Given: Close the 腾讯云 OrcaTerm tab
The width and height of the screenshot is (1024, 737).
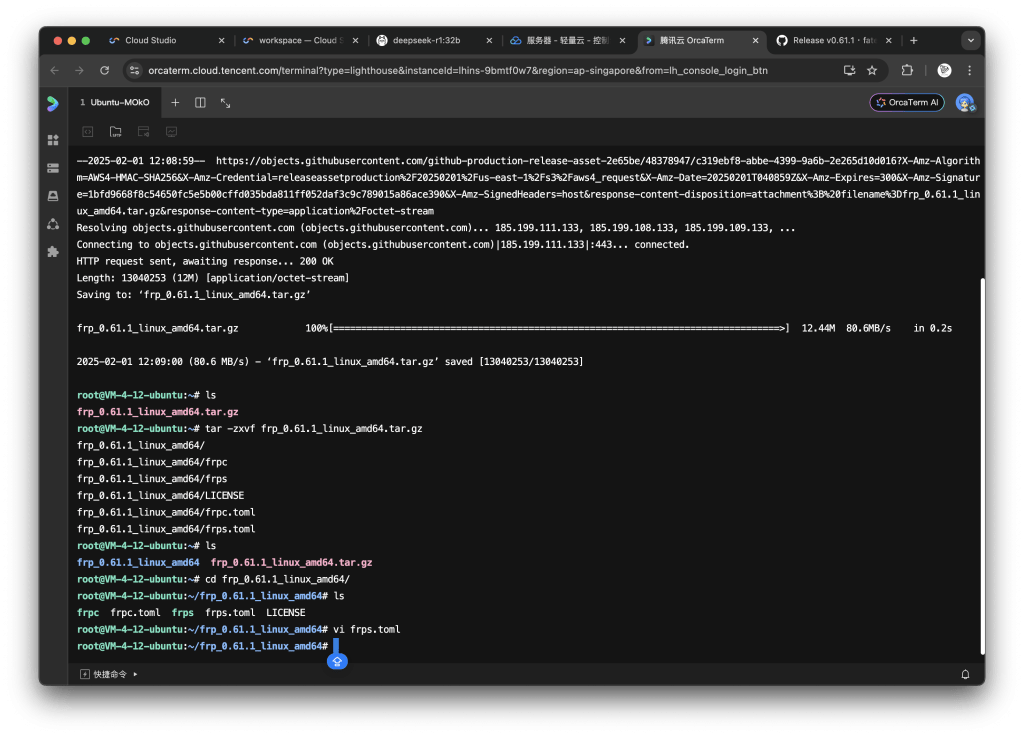Looking at the screenshot, I should click(756, 40).
